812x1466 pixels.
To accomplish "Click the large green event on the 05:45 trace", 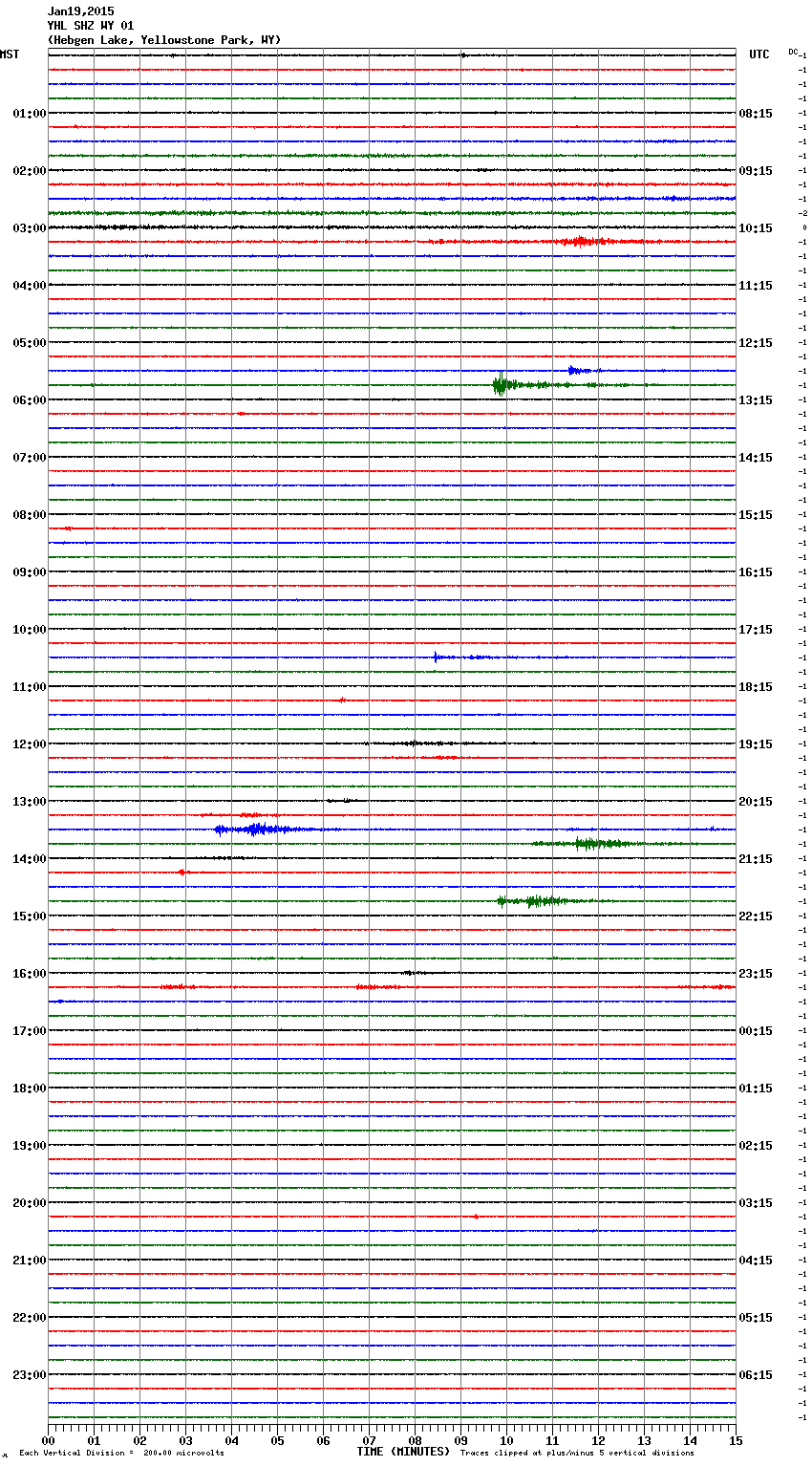I will coord(500,384).
